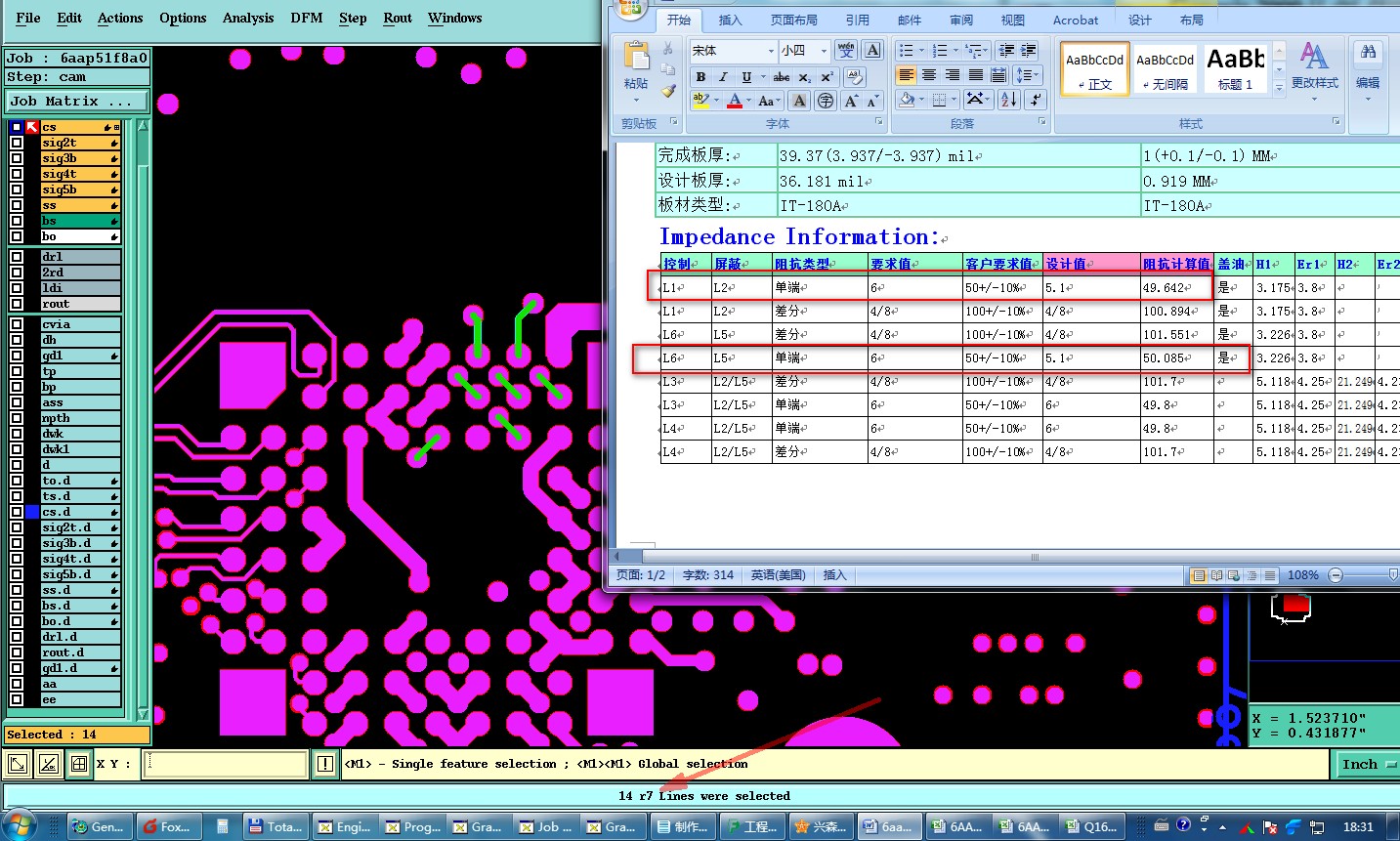Click the Clear Formatting eraser icon

point(855,77)
